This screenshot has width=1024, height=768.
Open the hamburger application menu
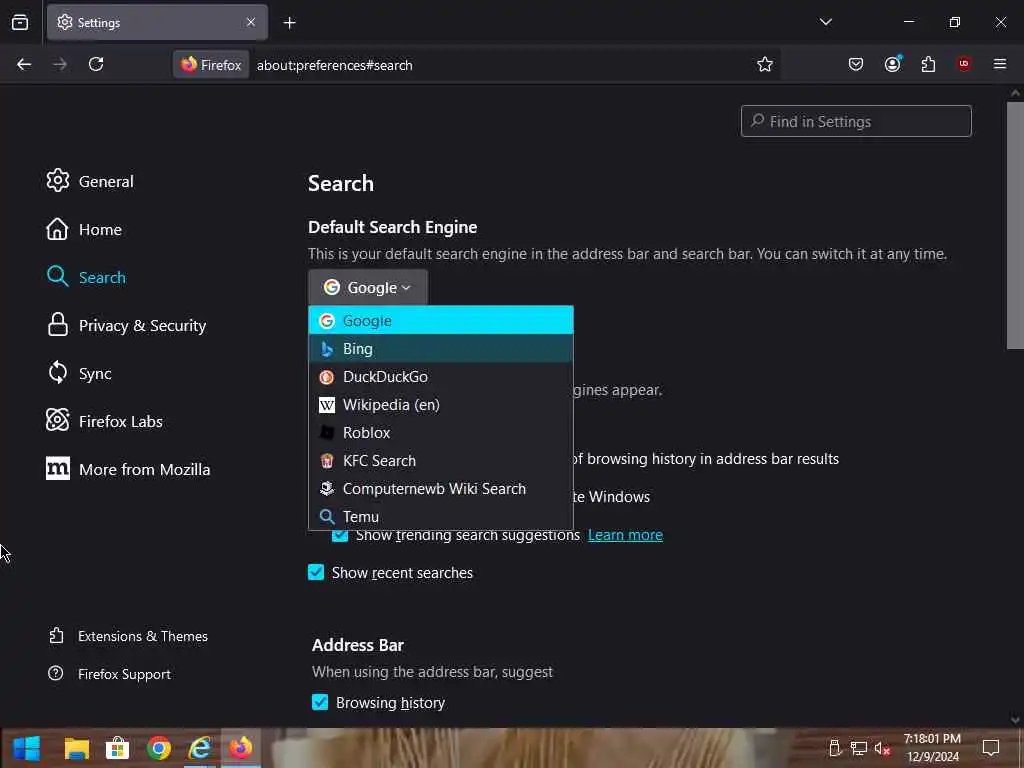point(1000,64)
